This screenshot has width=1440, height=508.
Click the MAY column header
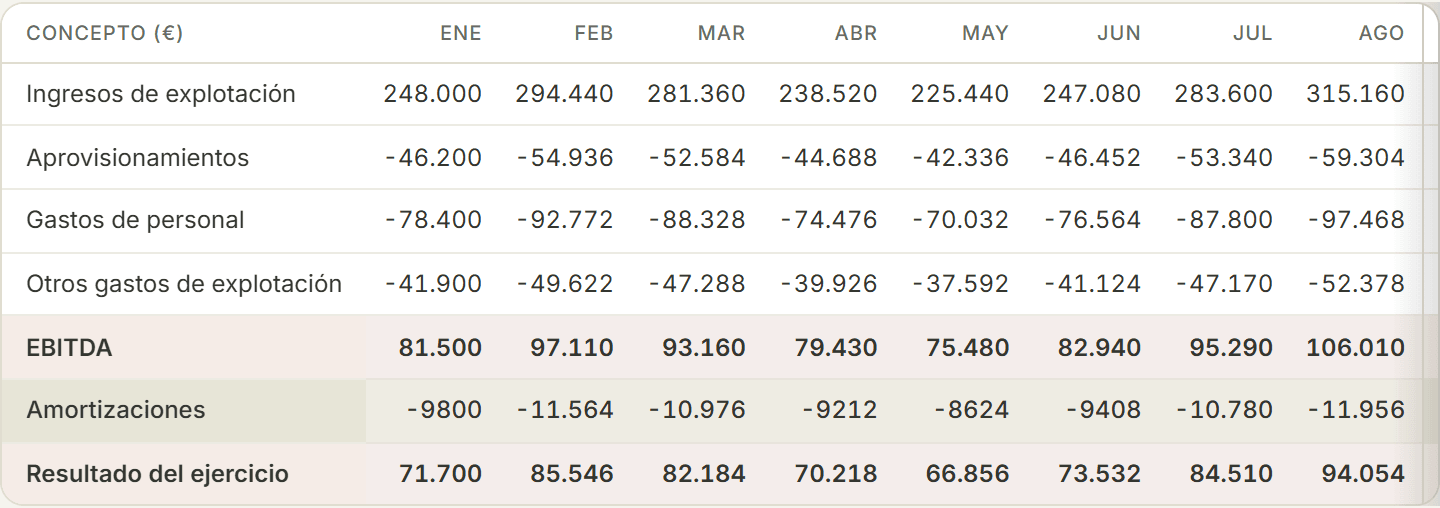(x=985, y=33)
